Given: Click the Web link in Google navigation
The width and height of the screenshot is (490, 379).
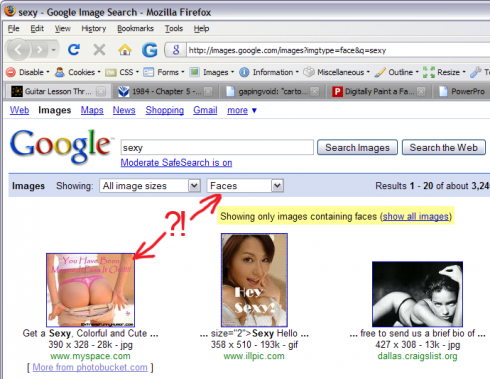Looking at the screenshot, I should [19, 110].
